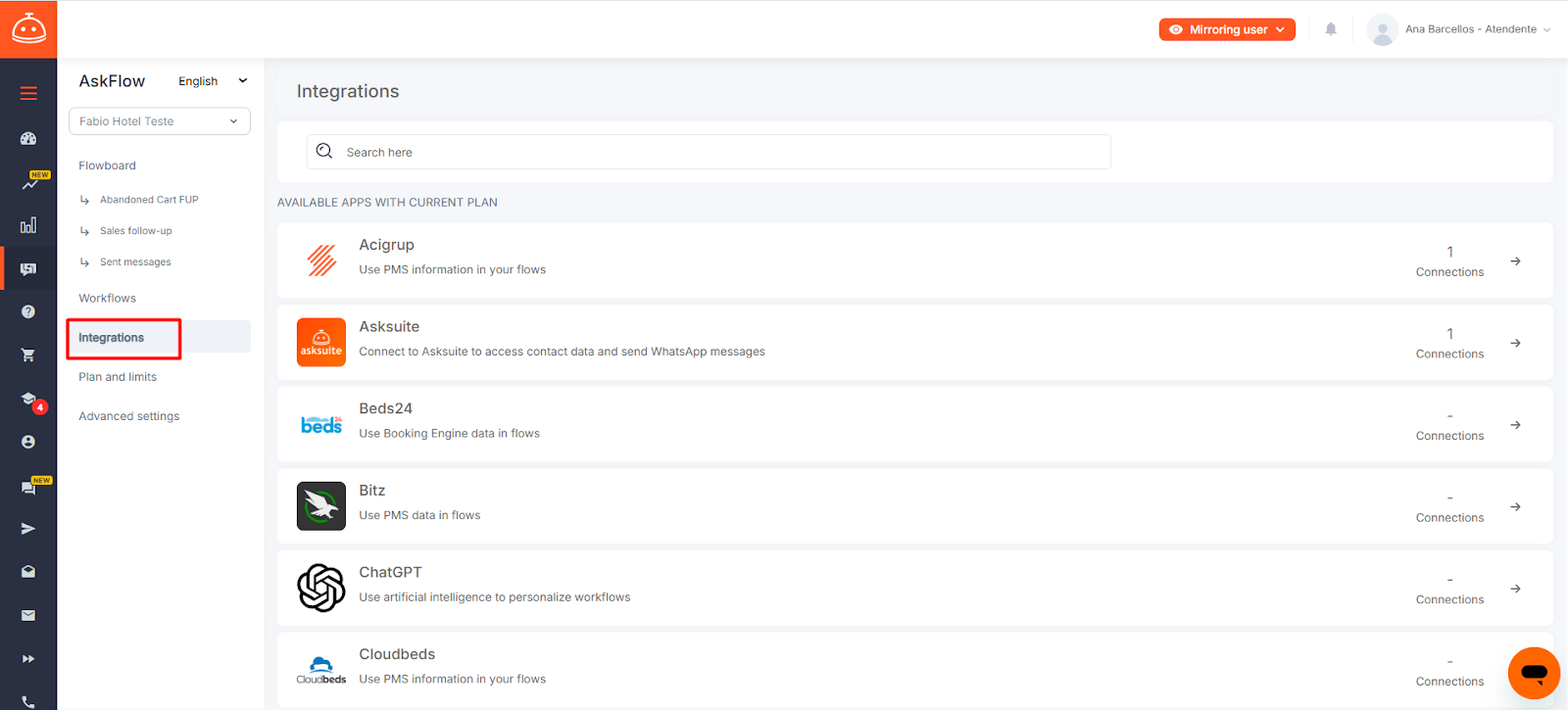The height and width of the screenshot is (710, 1568).
Task: Click the Asksuite orange app logo
Action: pyautogui.click(x=321, y=343)
